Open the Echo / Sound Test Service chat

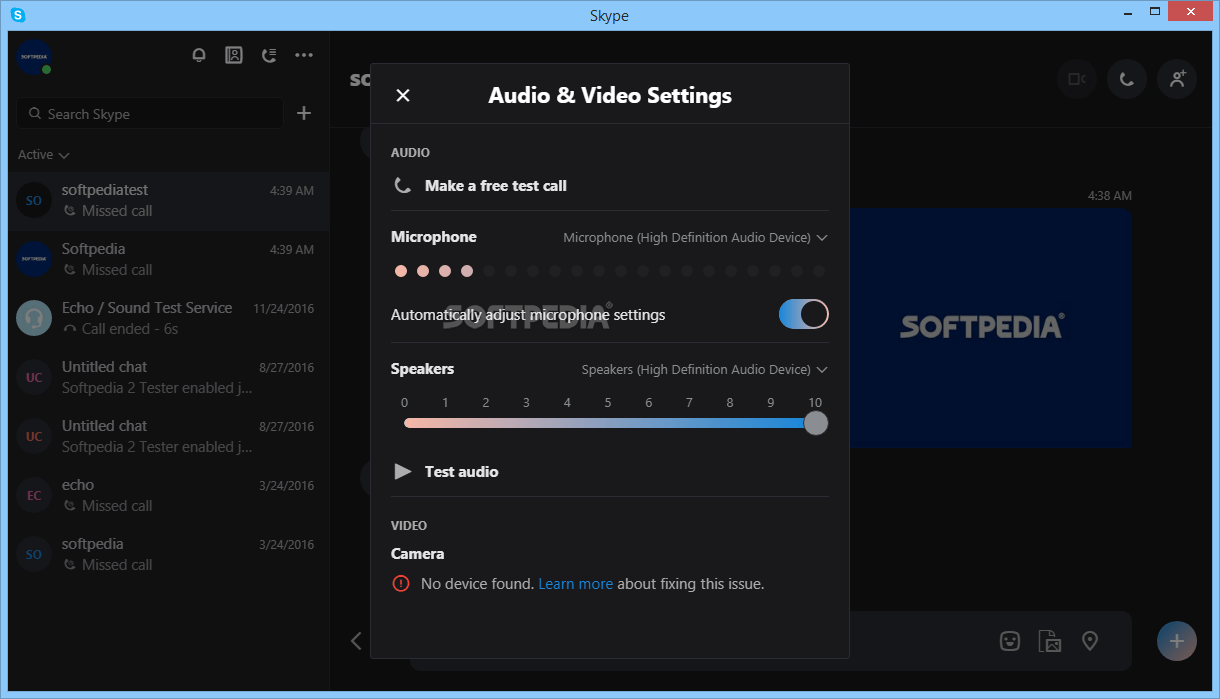169,318
